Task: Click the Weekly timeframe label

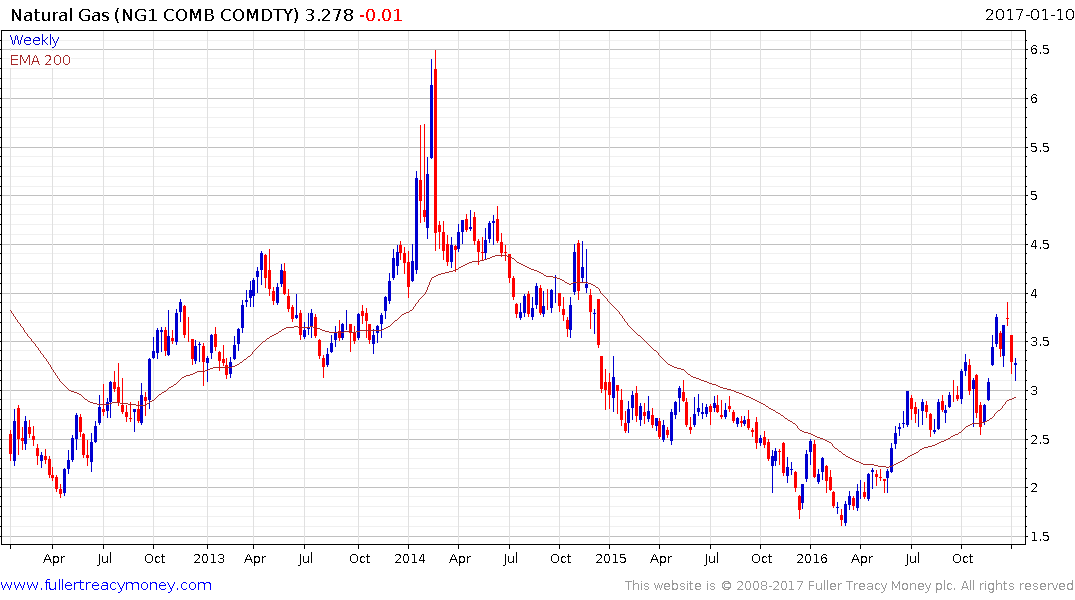Action: click(34, 40)
